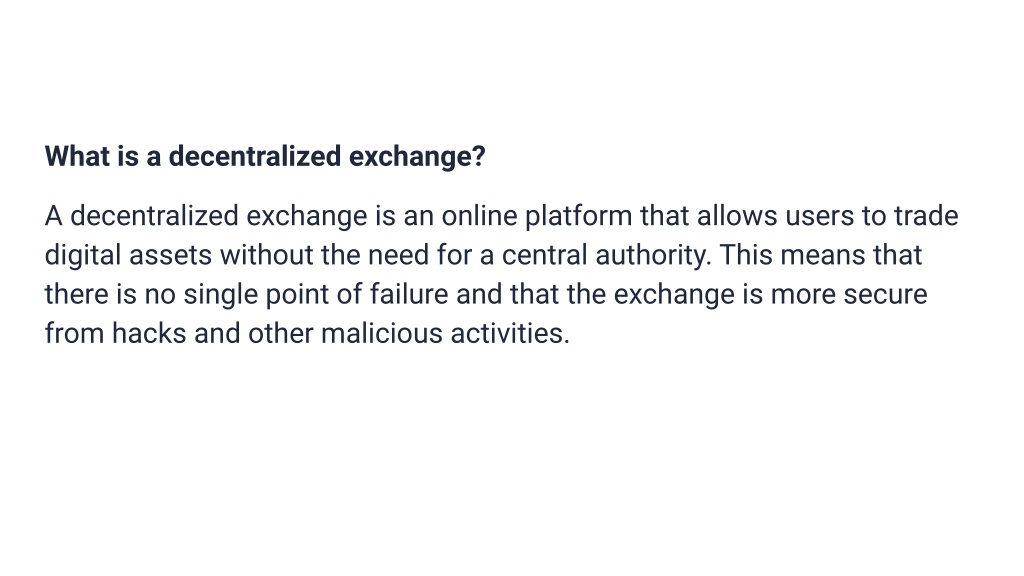Click the word 'single' in the third line
1024x576 pixels.
pyautogui.click(x=220, y=296)
